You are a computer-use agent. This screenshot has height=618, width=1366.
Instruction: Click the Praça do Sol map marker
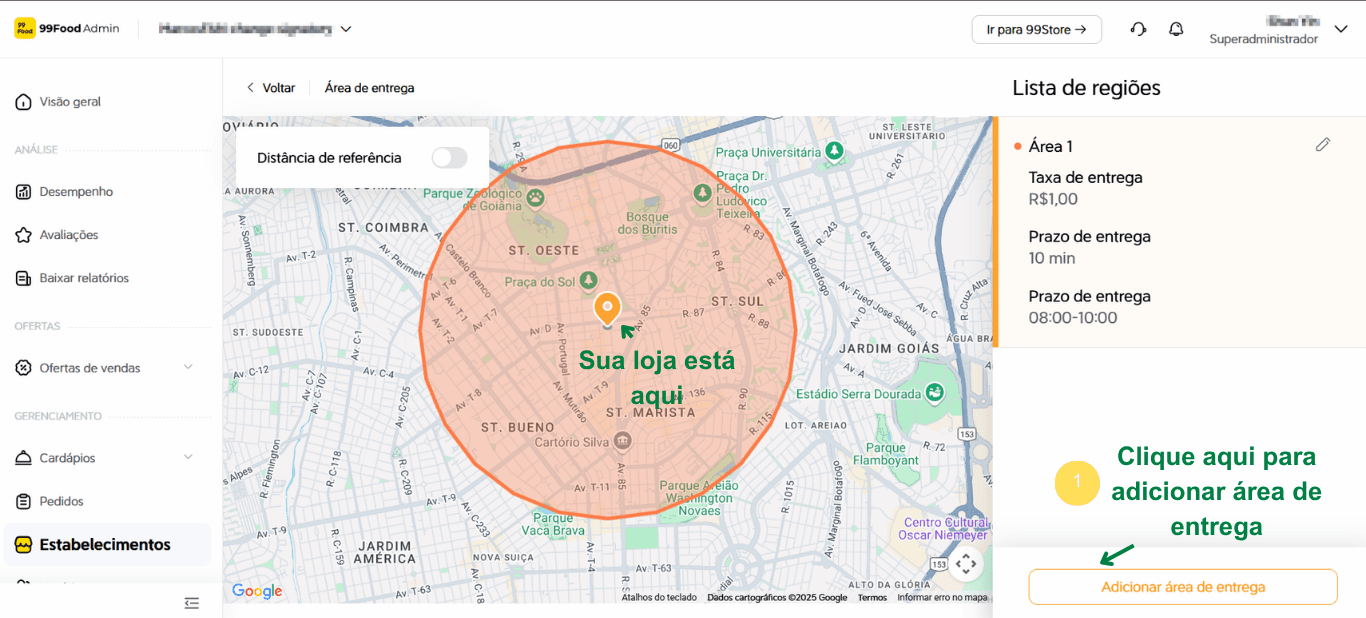(588, 280)
